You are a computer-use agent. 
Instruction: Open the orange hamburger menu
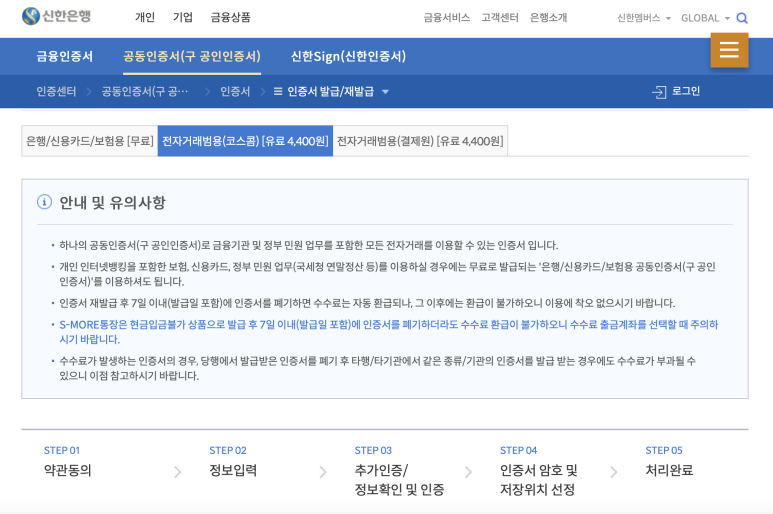(729, 50)
